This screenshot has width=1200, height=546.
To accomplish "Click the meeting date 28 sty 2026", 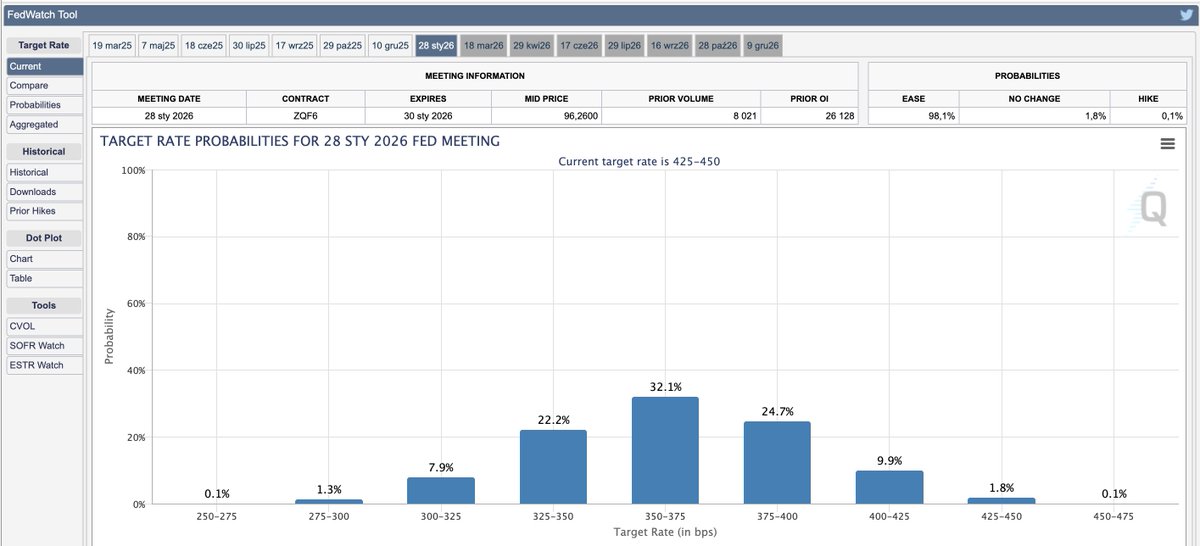I will (x=169, y=116).
